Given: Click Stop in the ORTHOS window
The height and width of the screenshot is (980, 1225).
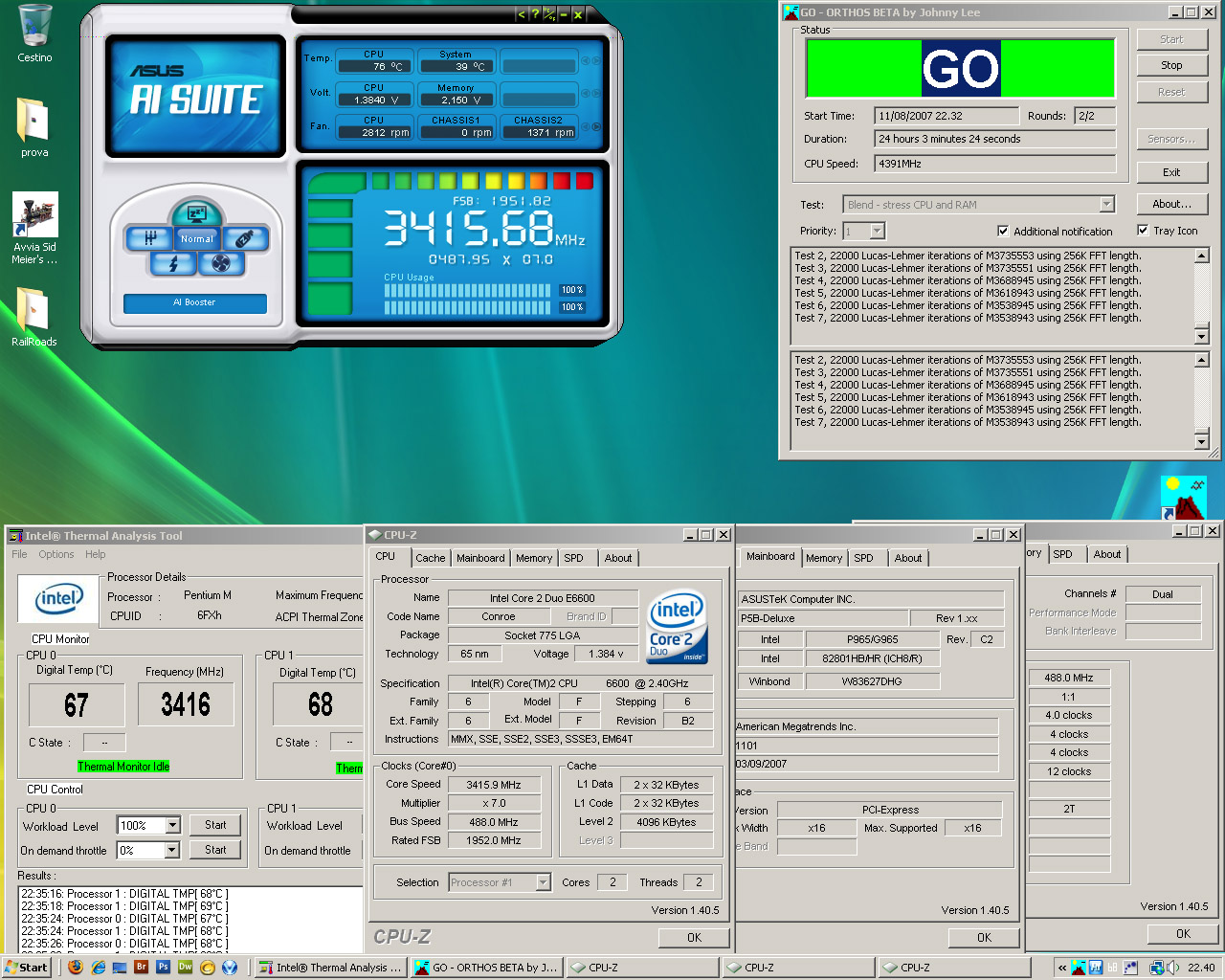Looking at the screenshot, I should (1171, 65).
